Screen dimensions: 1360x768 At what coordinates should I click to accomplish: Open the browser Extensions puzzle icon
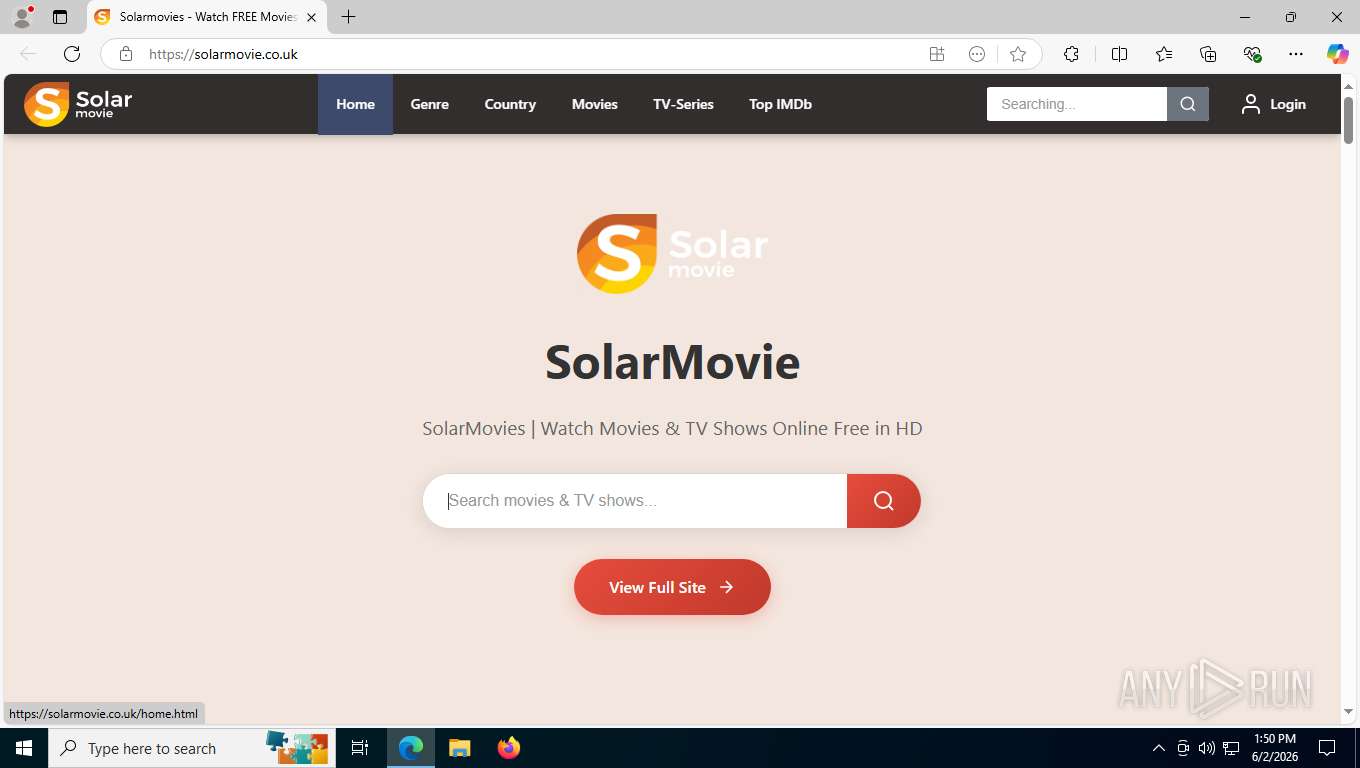(x=1071, y=54)
